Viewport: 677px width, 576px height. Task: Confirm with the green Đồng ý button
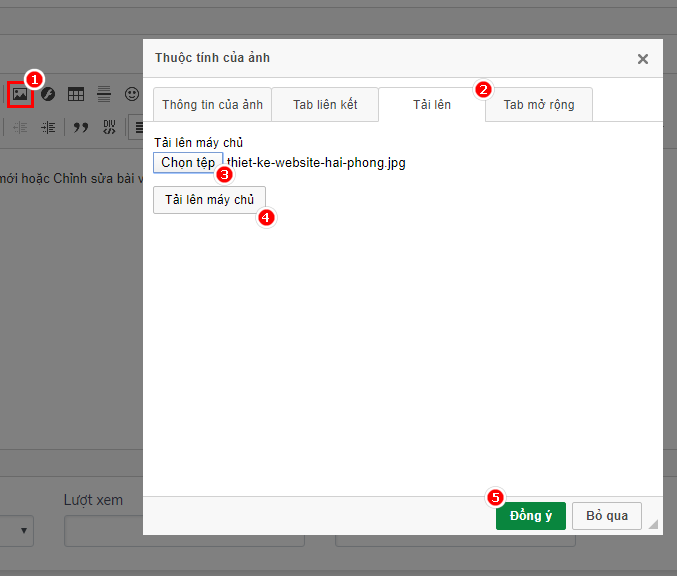click(x=531, y=516)
